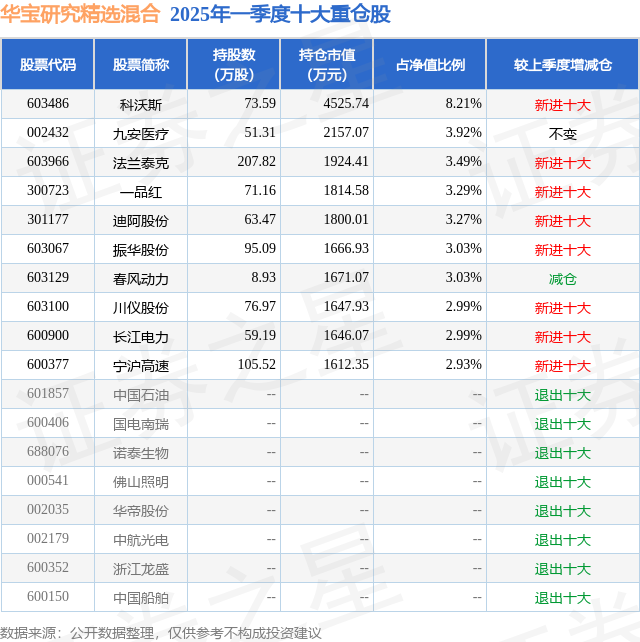Select stock code 600352
This screenshot has height=642, width=640.
point(48,569)
